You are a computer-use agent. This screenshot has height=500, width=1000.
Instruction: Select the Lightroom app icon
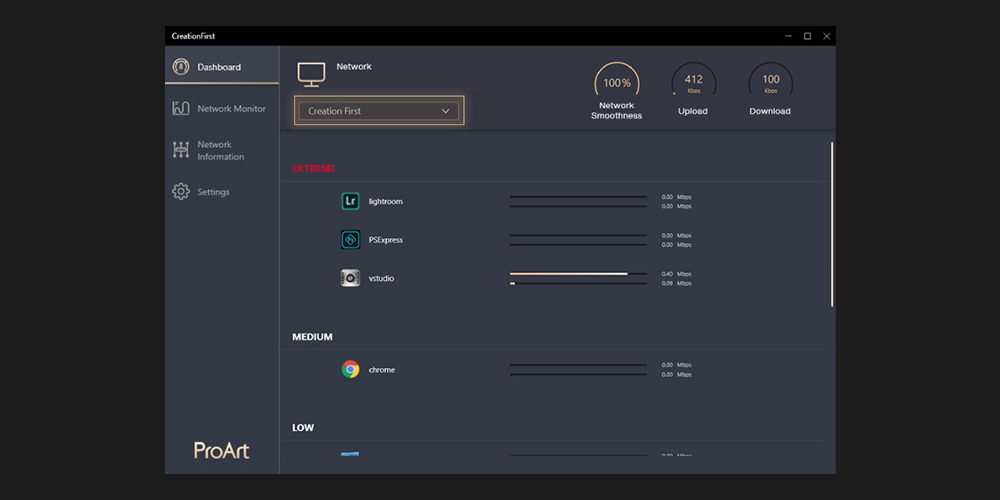(350, 201)
